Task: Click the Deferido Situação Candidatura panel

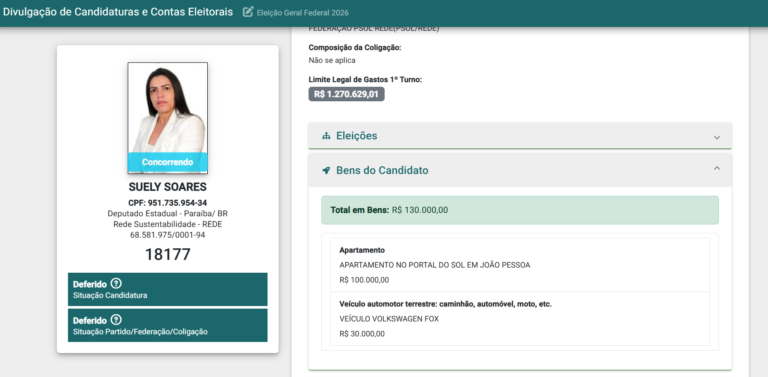Action: pyautogui.click(x=168, y=289)
